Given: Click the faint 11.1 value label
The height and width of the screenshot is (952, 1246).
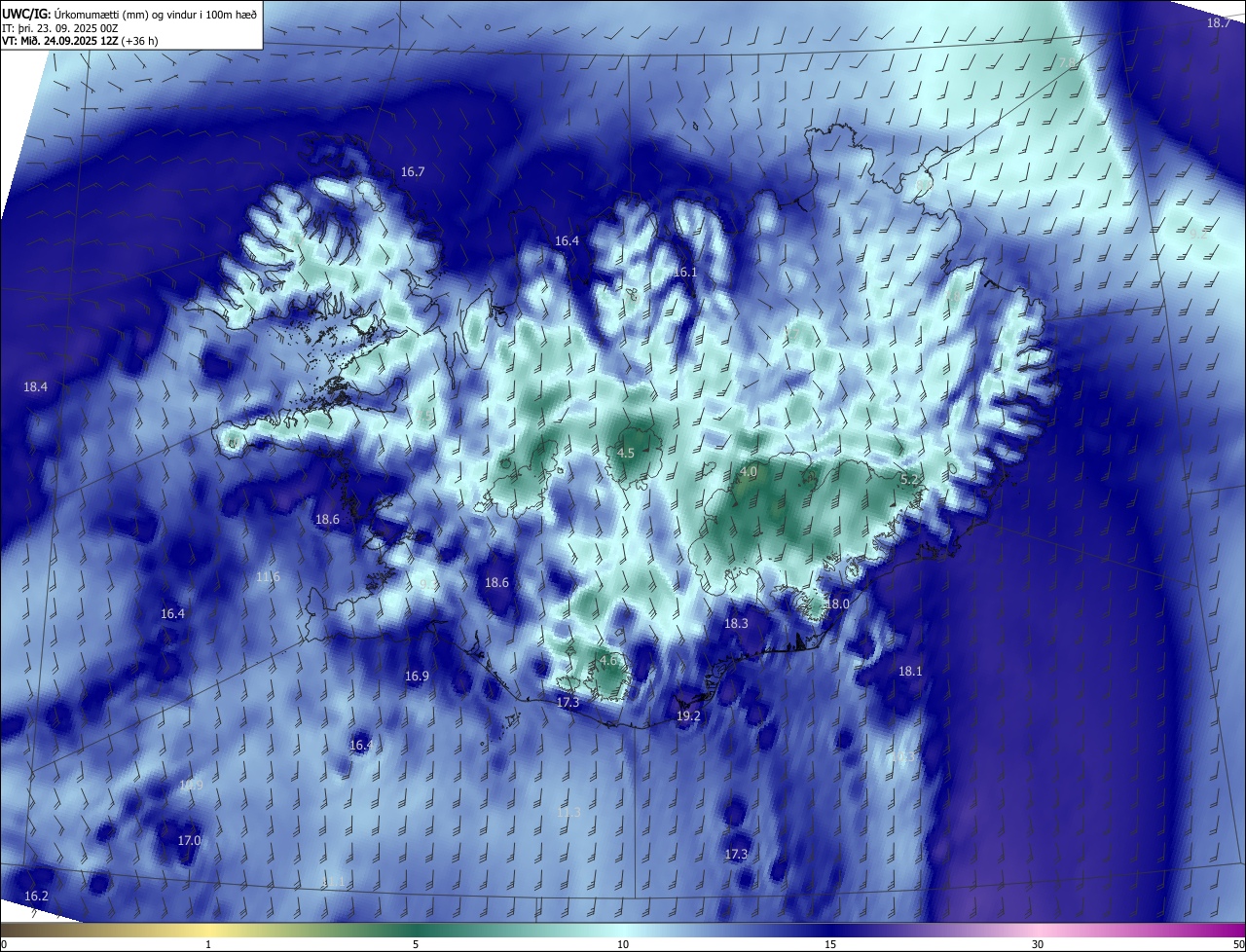Looking at the screenshot, I should tap(334, 881).
